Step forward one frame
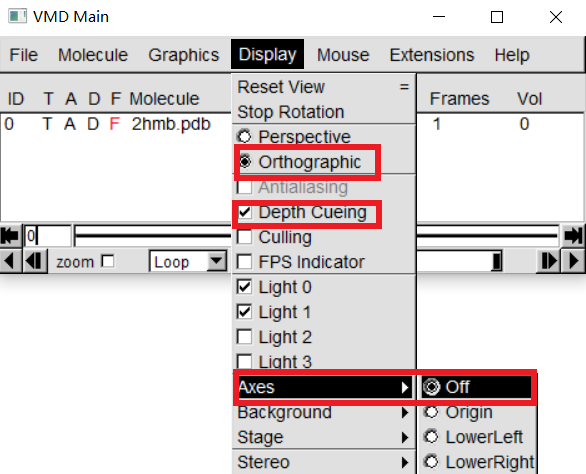Viewport: 586px width, 474px height. (548, 261)
